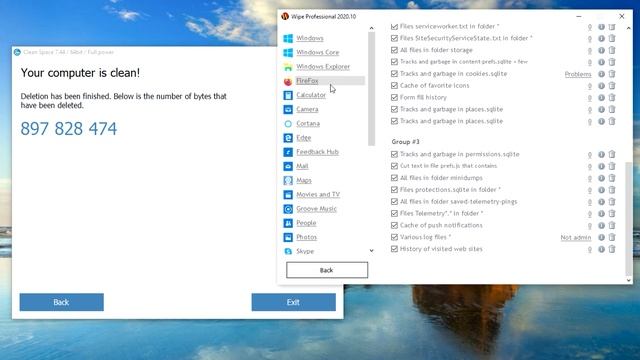Open the Not admin link for log files
The width and height of the screenshot is (640, 360).
576,238
